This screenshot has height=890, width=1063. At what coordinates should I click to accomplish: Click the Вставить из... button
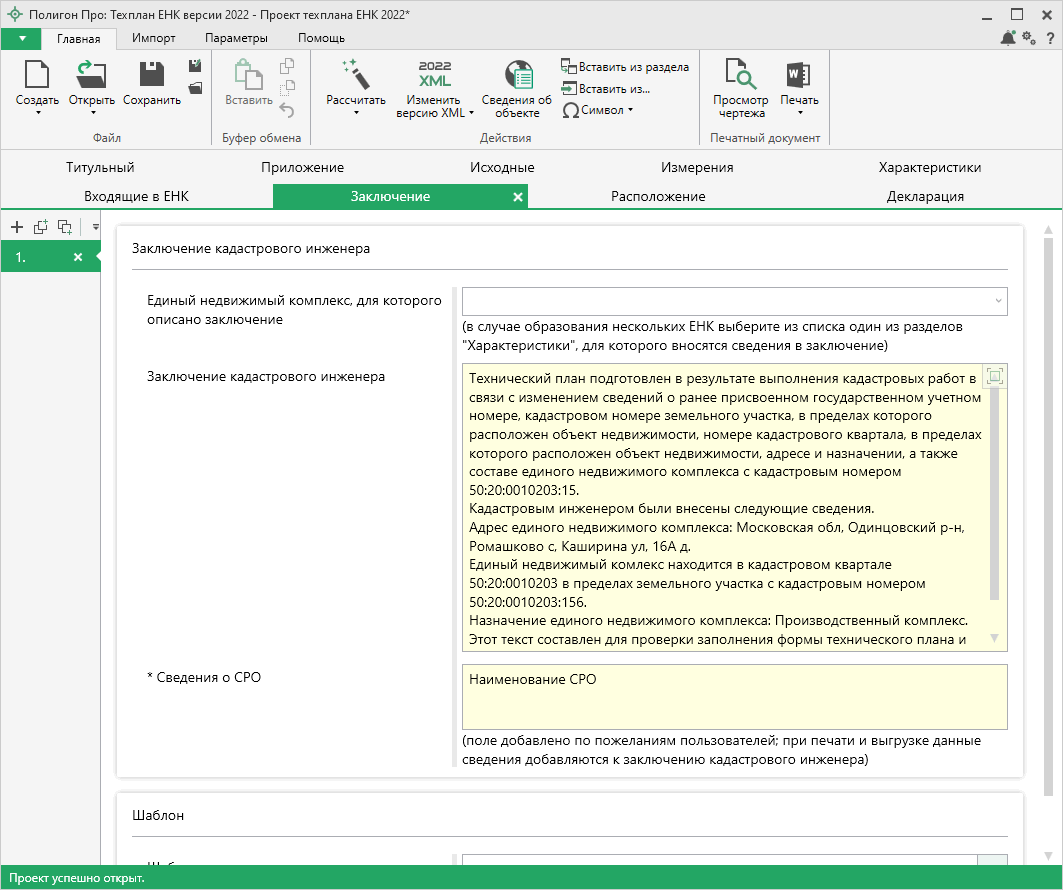pos(606,88)
